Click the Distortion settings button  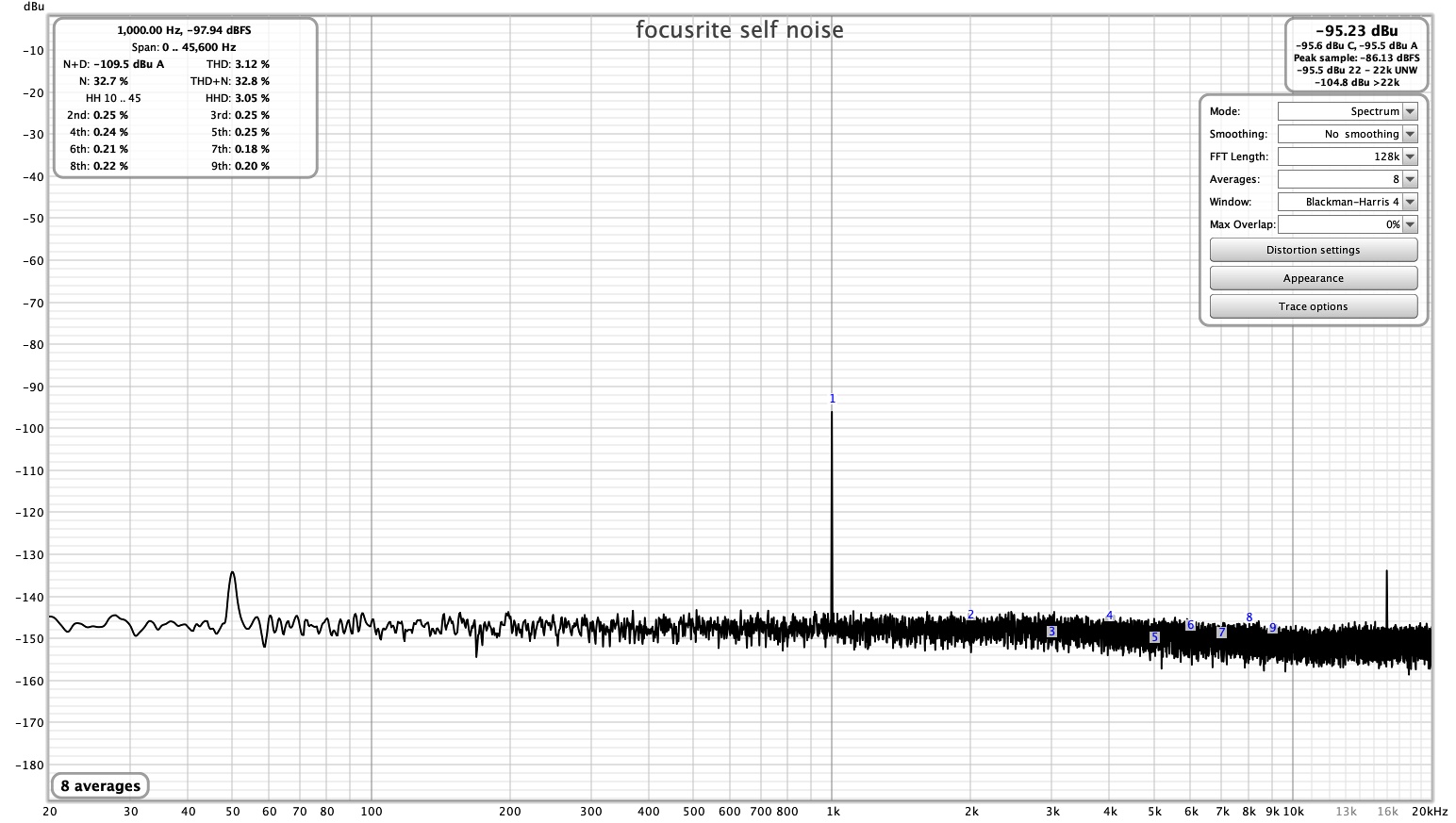tap(1313, 250)
